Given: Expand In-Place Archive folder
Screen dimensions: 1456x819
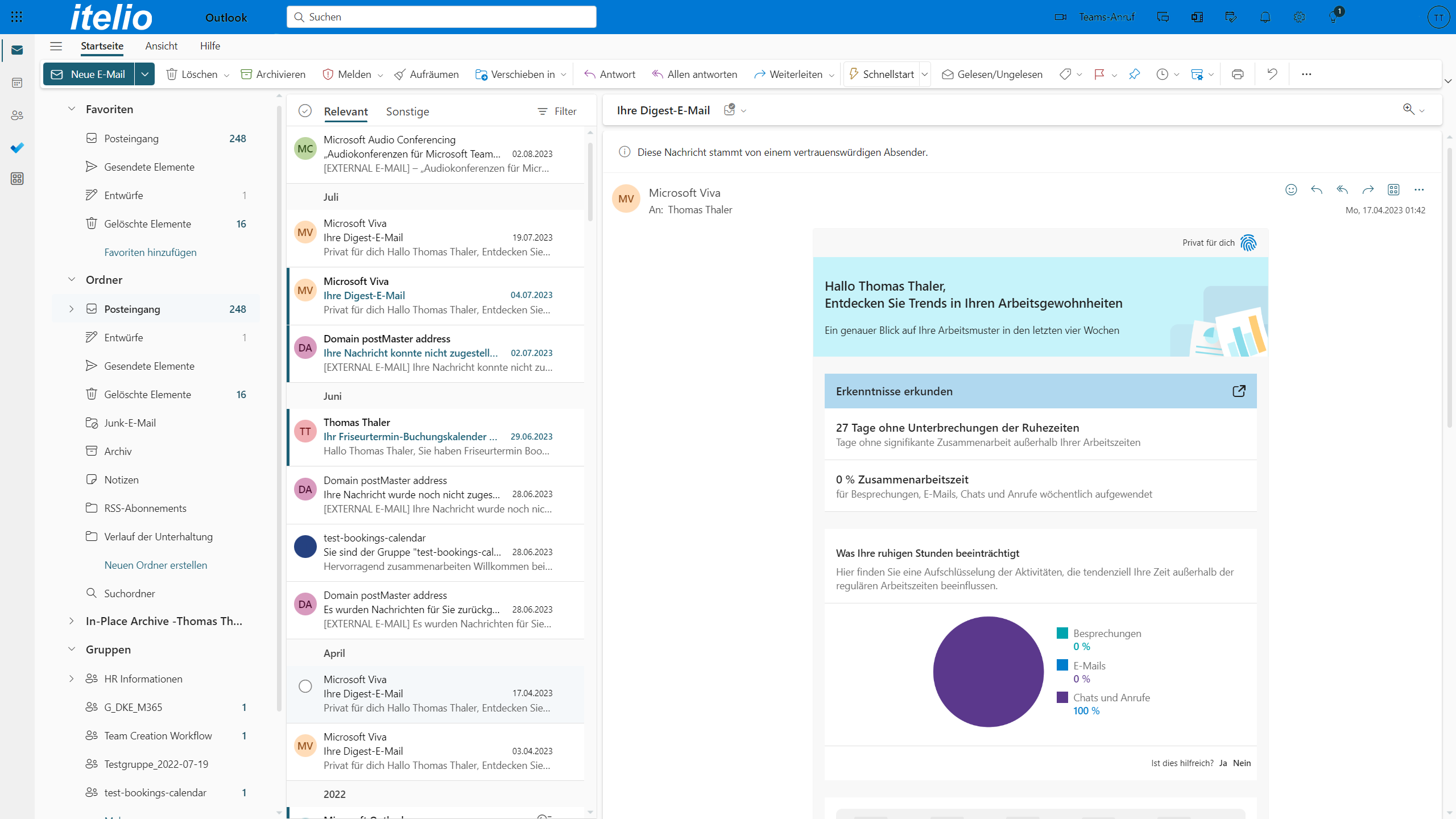Looking at the screenshot, I should pos(72,621).
